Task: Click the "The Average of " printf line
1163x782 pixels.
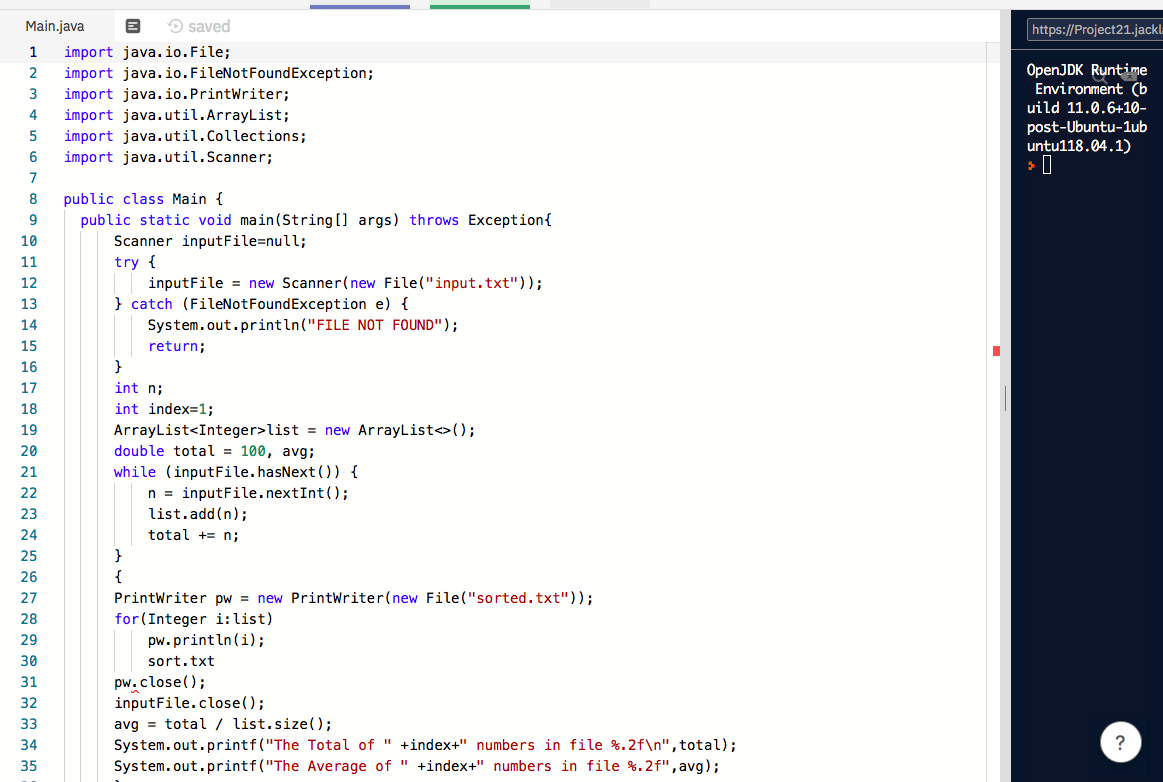Action: pos(417,766)
